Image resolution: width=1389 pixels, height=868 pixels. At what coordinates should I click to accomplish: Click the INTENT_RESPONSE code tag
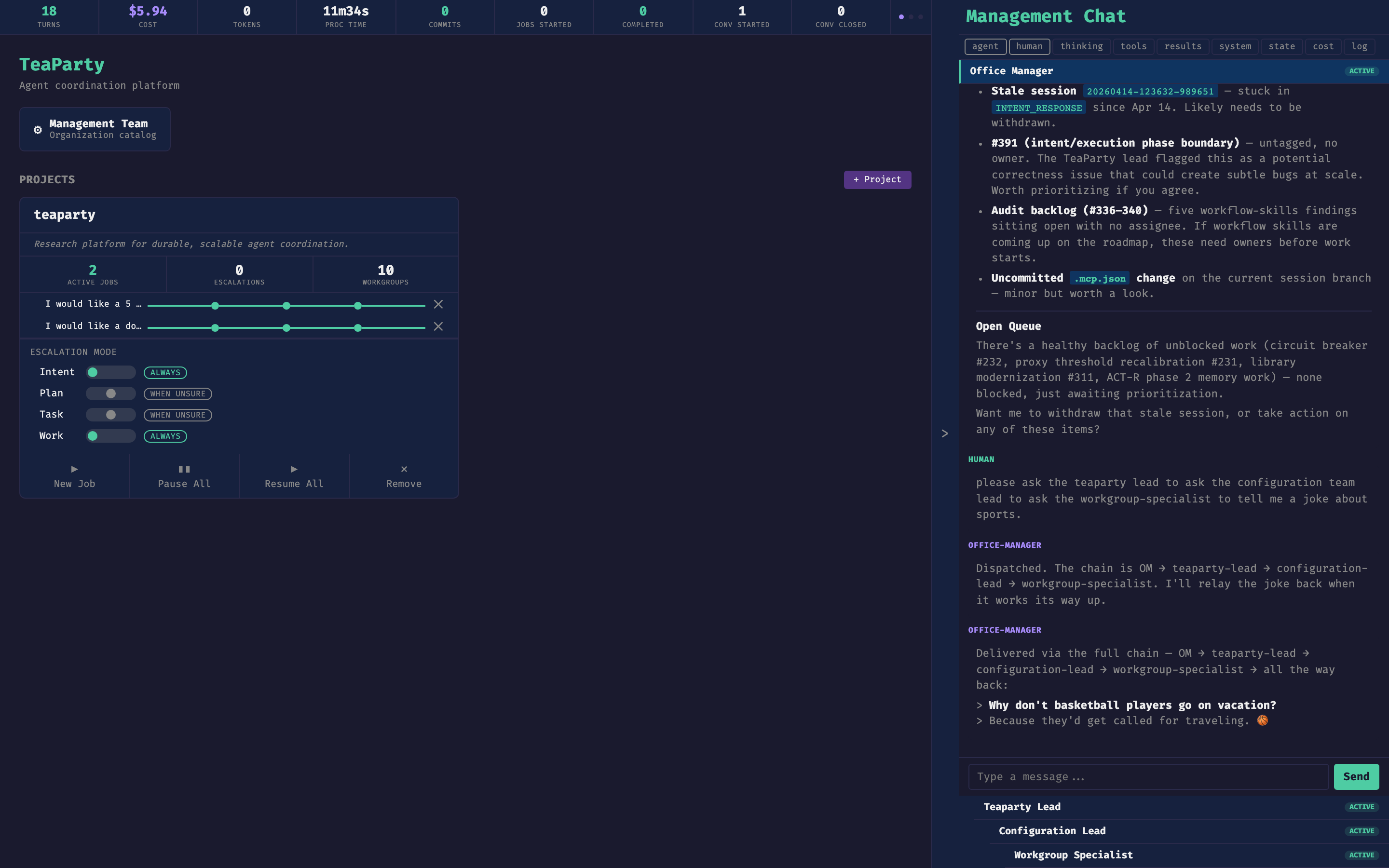click(1038, 108)
